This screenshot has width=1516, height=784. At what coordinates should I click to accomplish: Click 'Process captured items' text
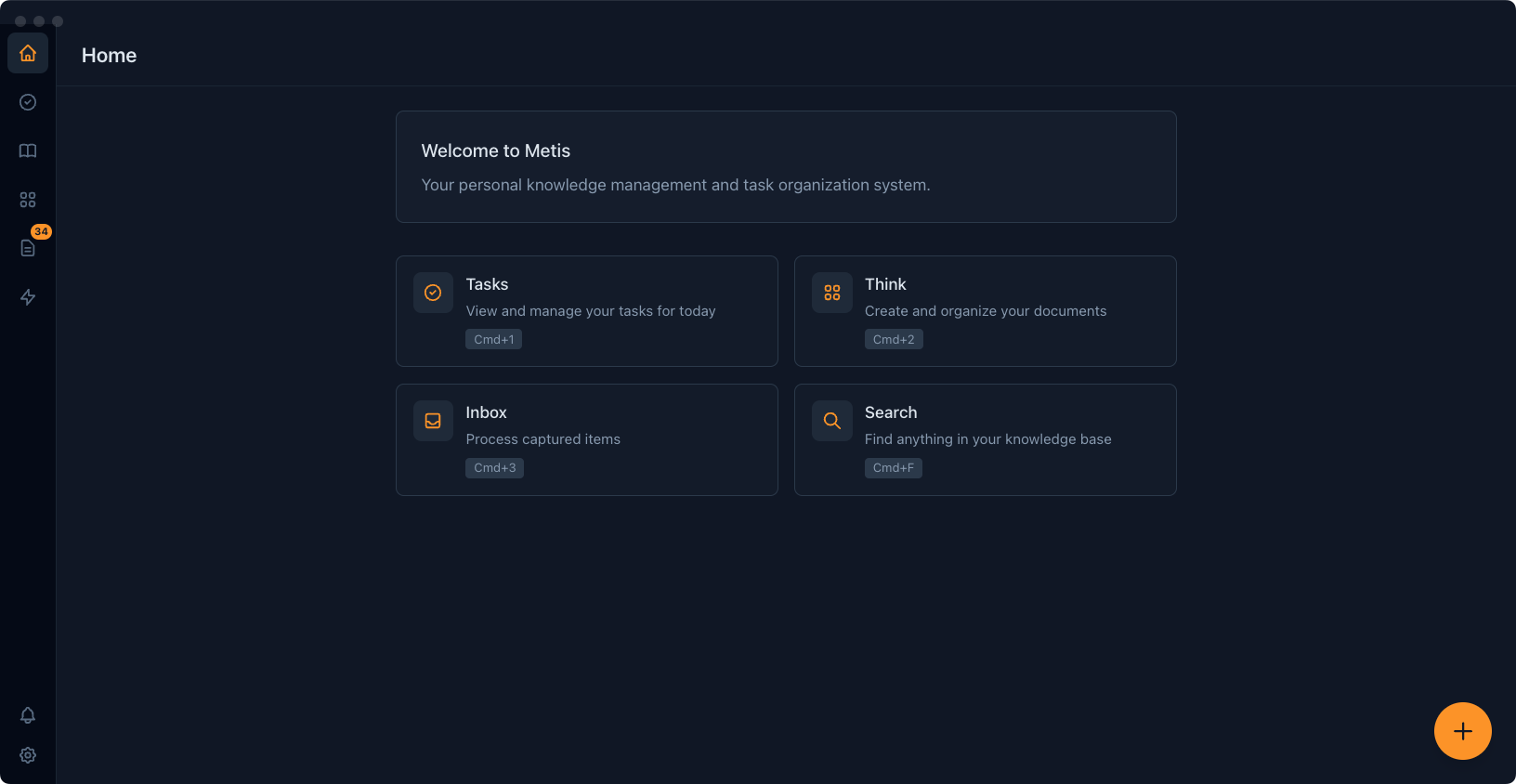[543, 439]
